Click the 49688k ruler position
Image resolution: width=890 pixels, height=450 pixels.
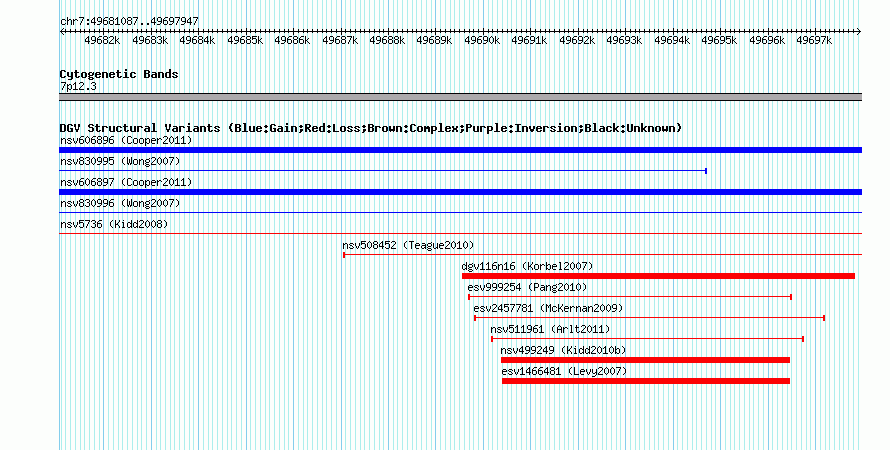pos(387,40)
